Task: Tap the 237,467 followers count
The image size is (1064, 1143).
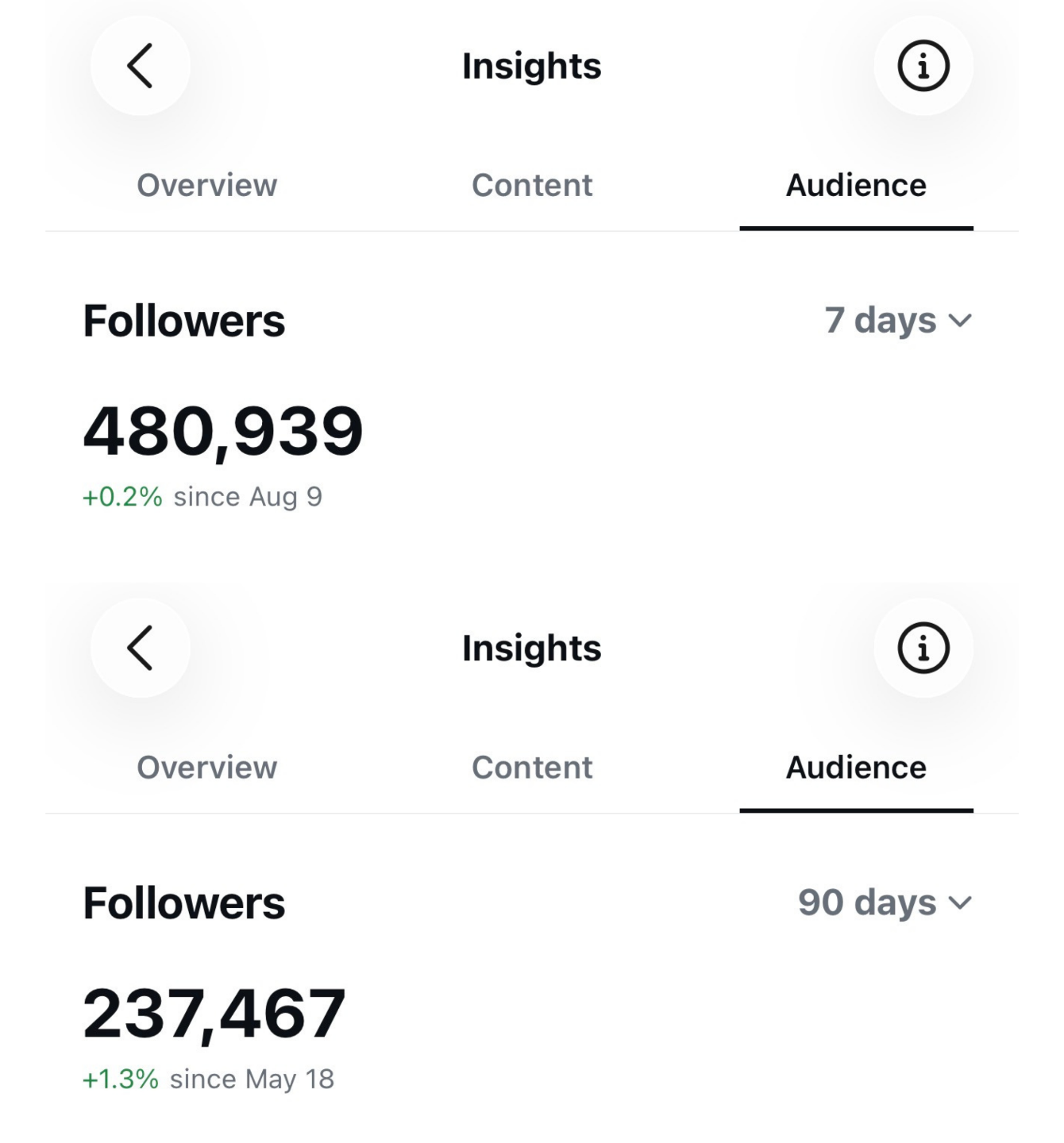Action: pyautogui.click(x=214, y=1014)
